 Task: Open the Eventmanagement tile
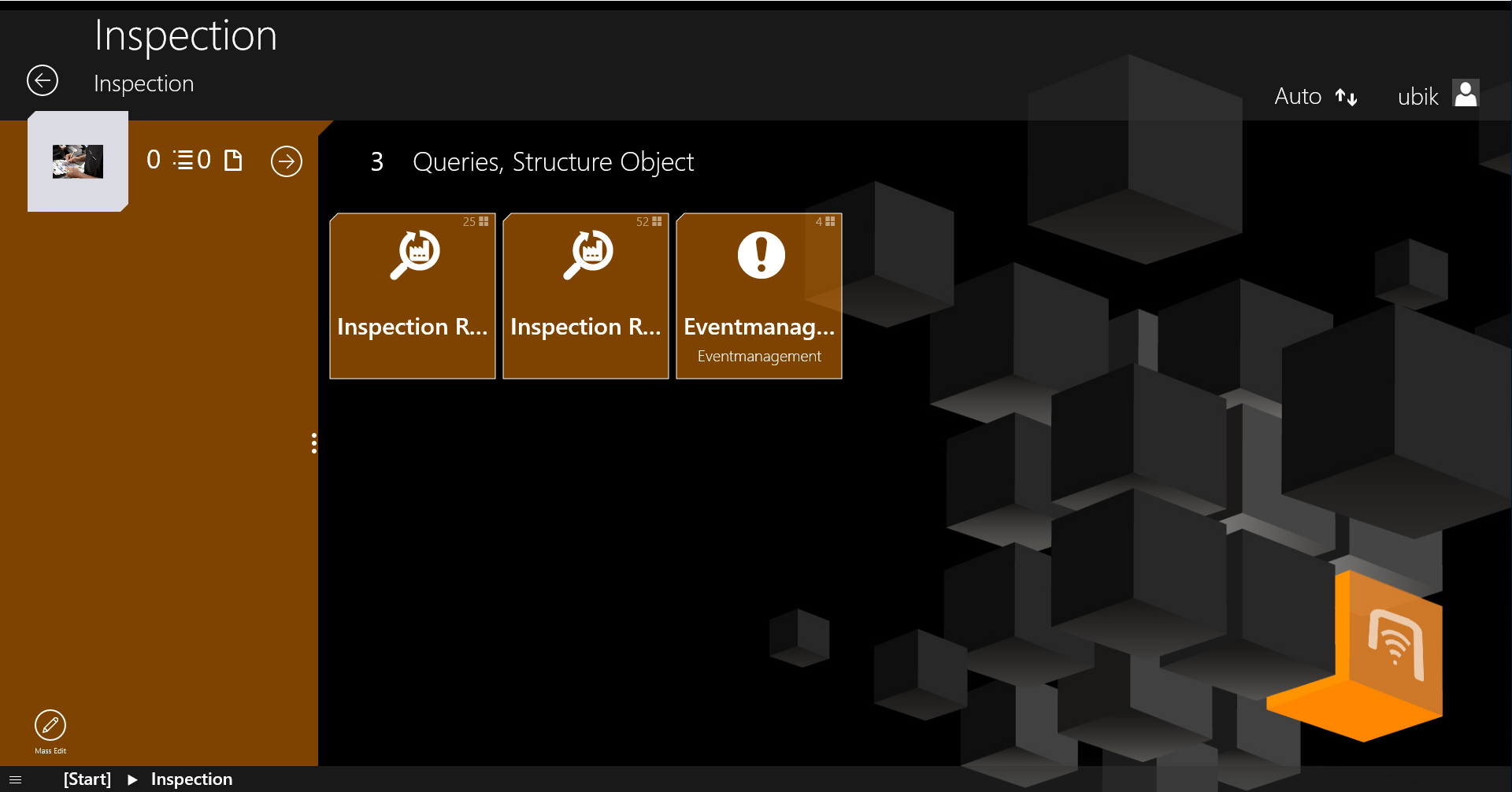point(759,296)
